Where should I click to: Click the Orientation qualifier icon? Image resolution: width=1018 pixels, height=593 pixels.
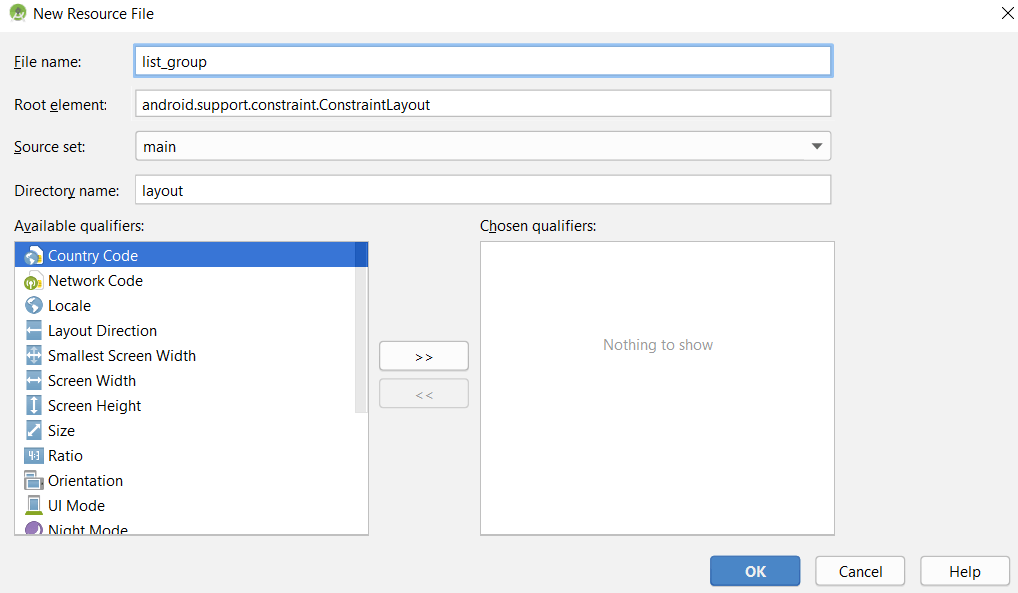(34, 481)
